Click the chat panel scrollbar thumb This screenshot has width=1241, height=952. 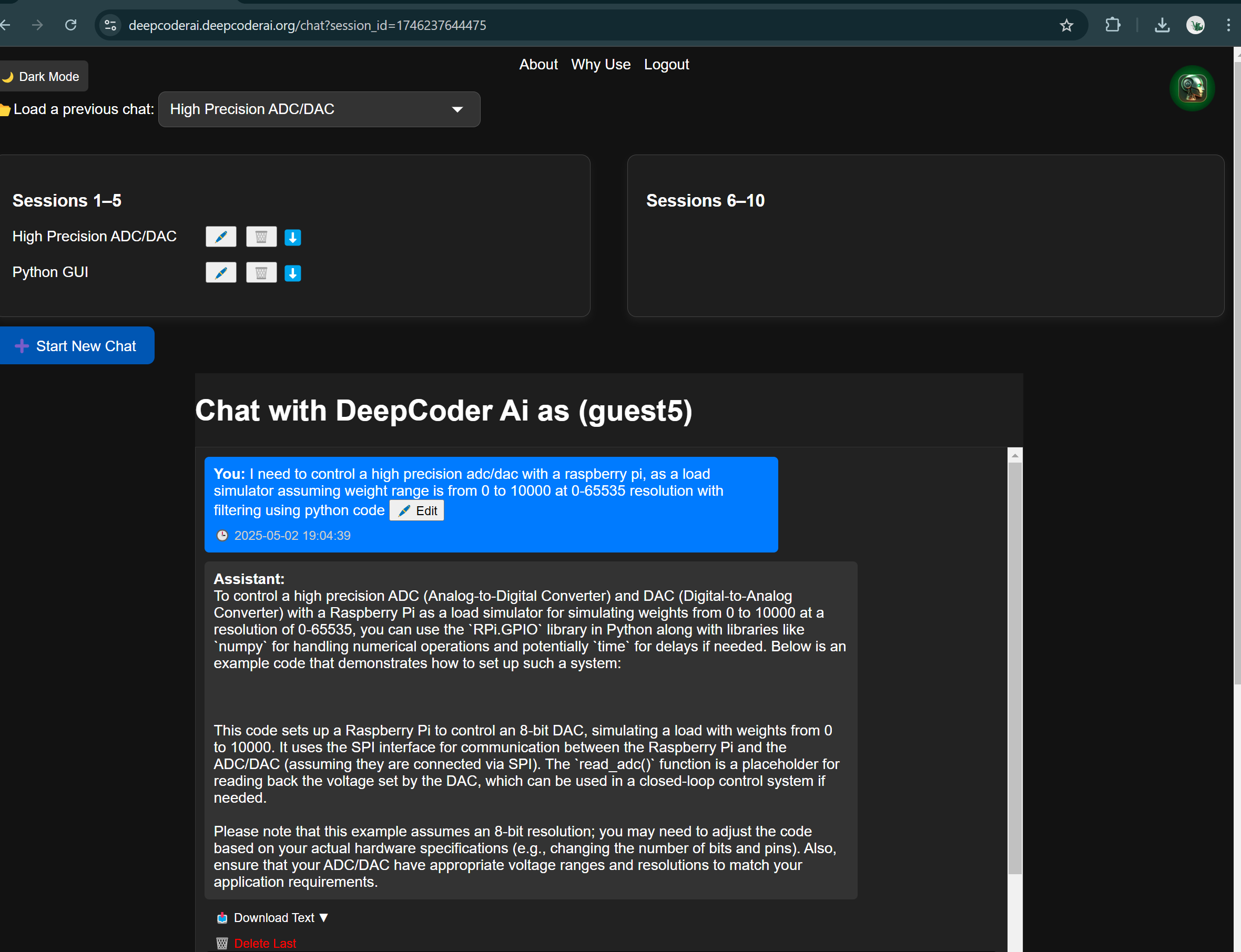[x=1015, y=669]
